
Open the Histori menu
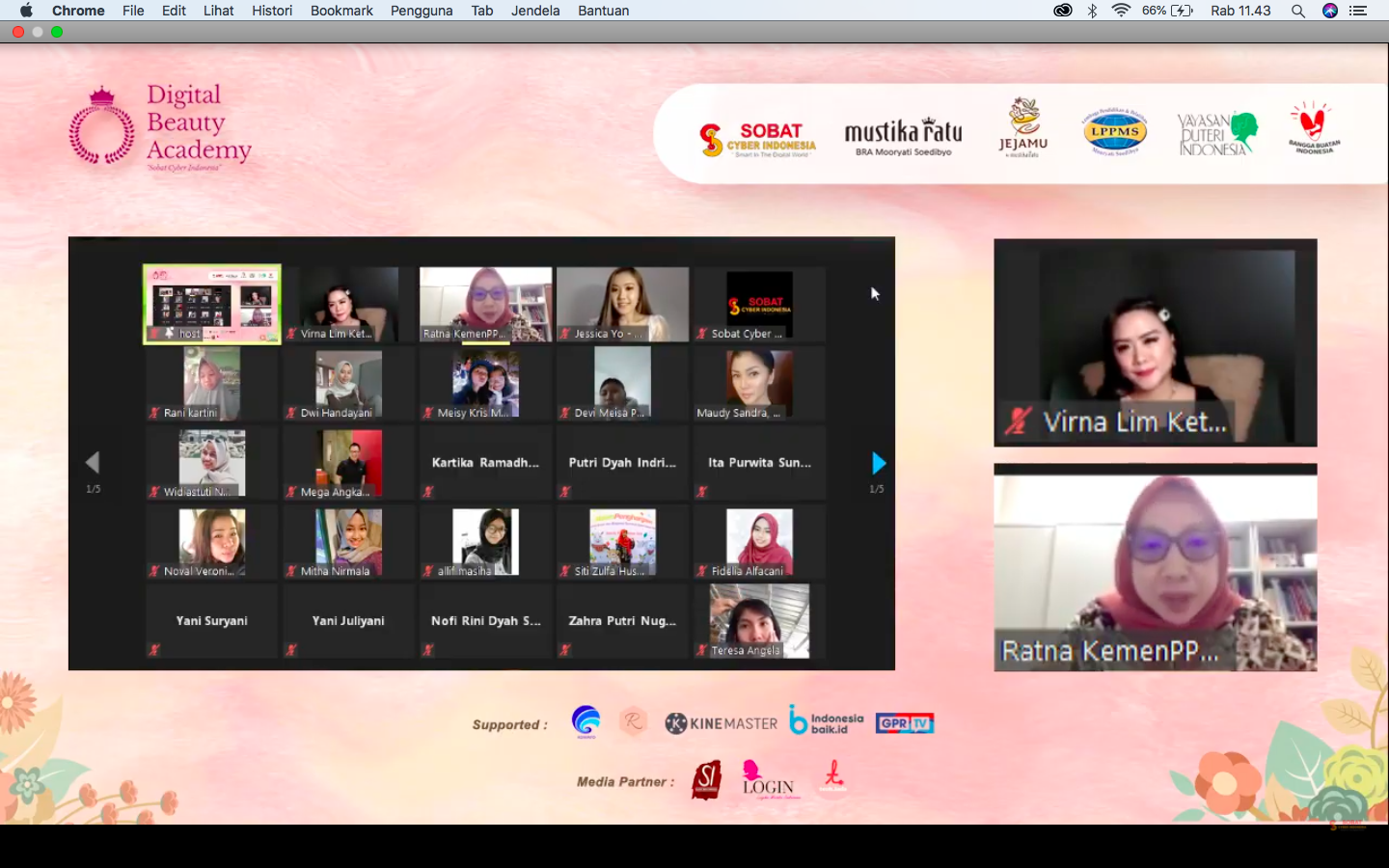[272, 11]
